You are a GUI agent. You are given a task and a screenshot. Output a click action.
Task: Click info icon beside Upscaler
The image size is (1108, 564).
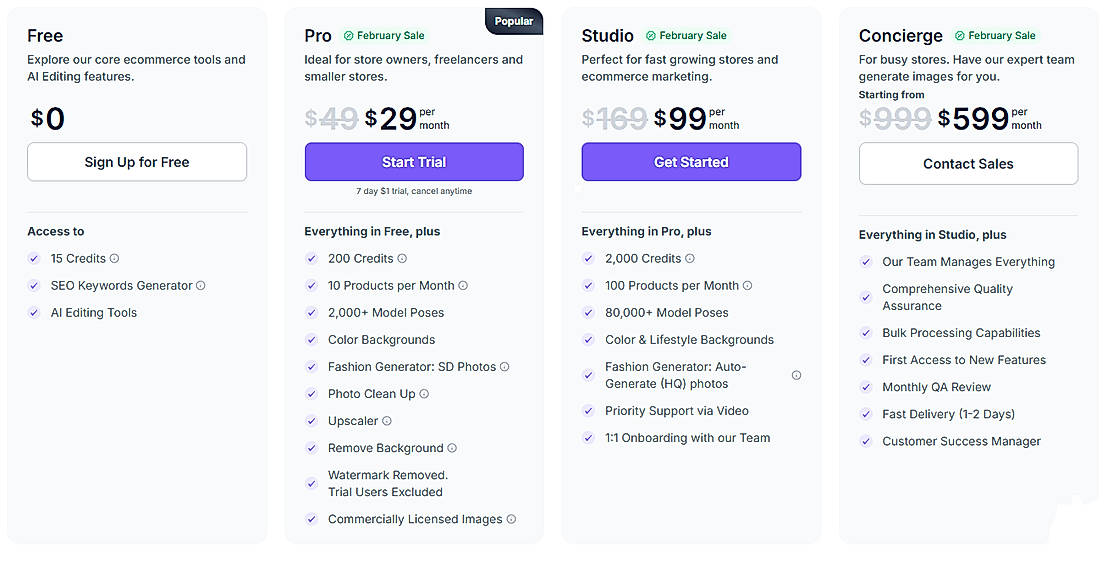tap(387, 421)
